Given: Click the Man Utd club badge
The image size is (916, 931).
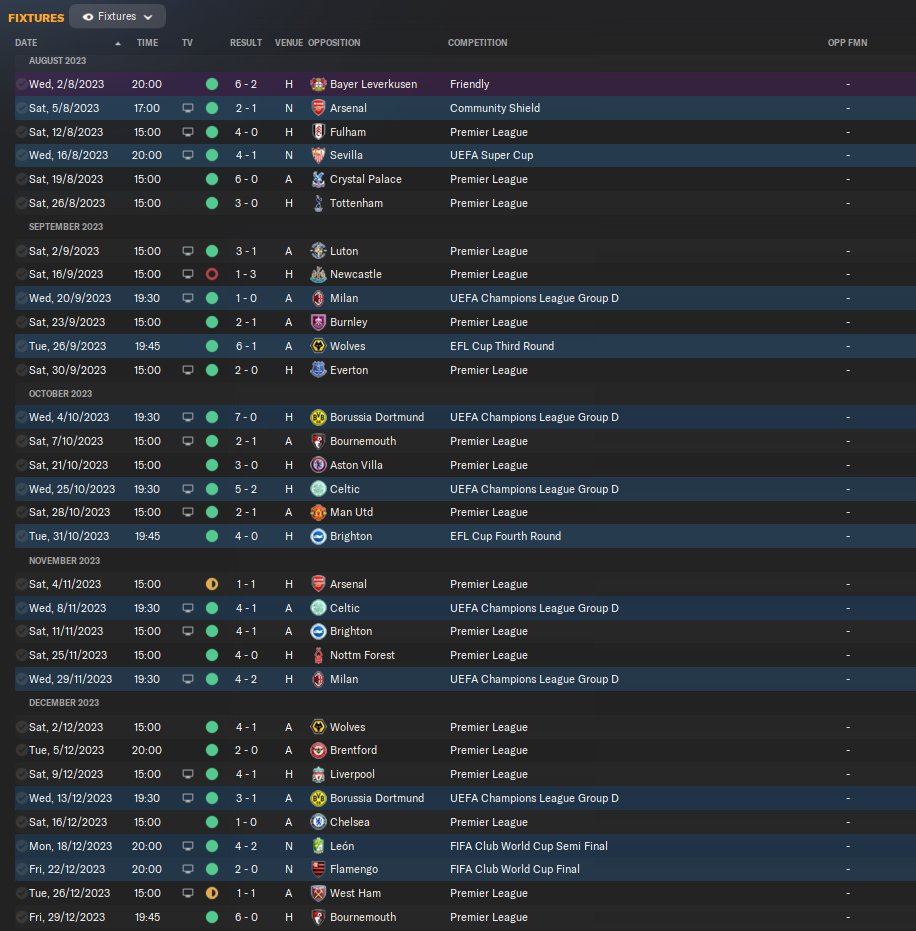Looking at the screenshot, I should (318, 512).
